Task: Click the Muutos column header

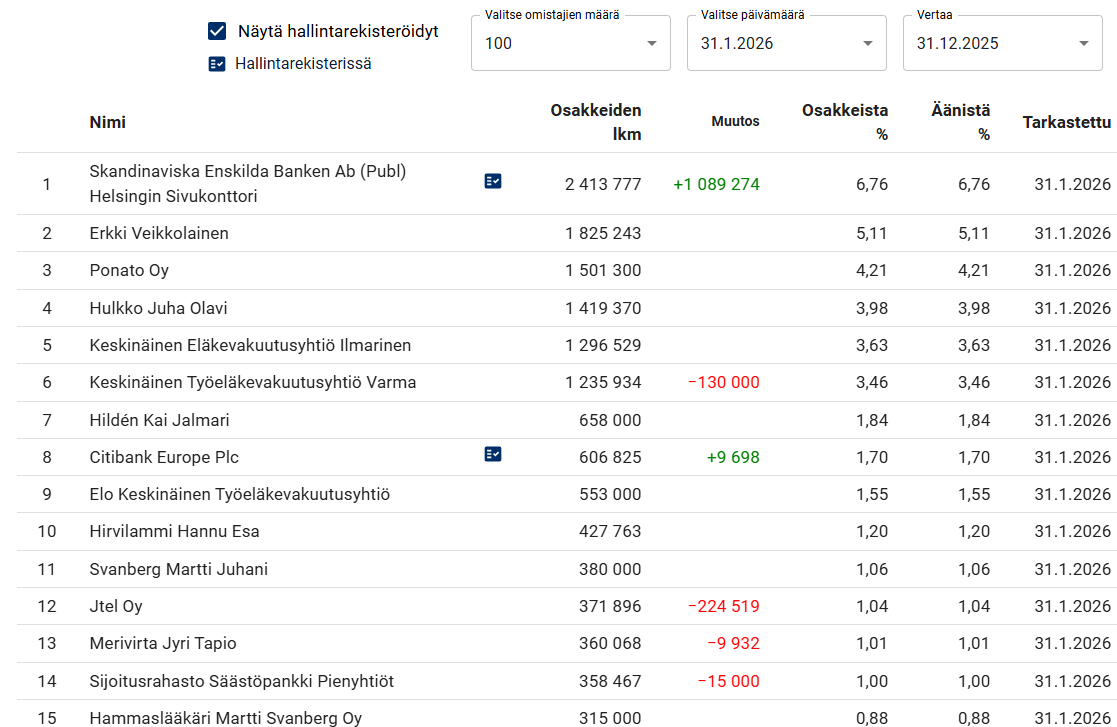Action: click(735, 121)
